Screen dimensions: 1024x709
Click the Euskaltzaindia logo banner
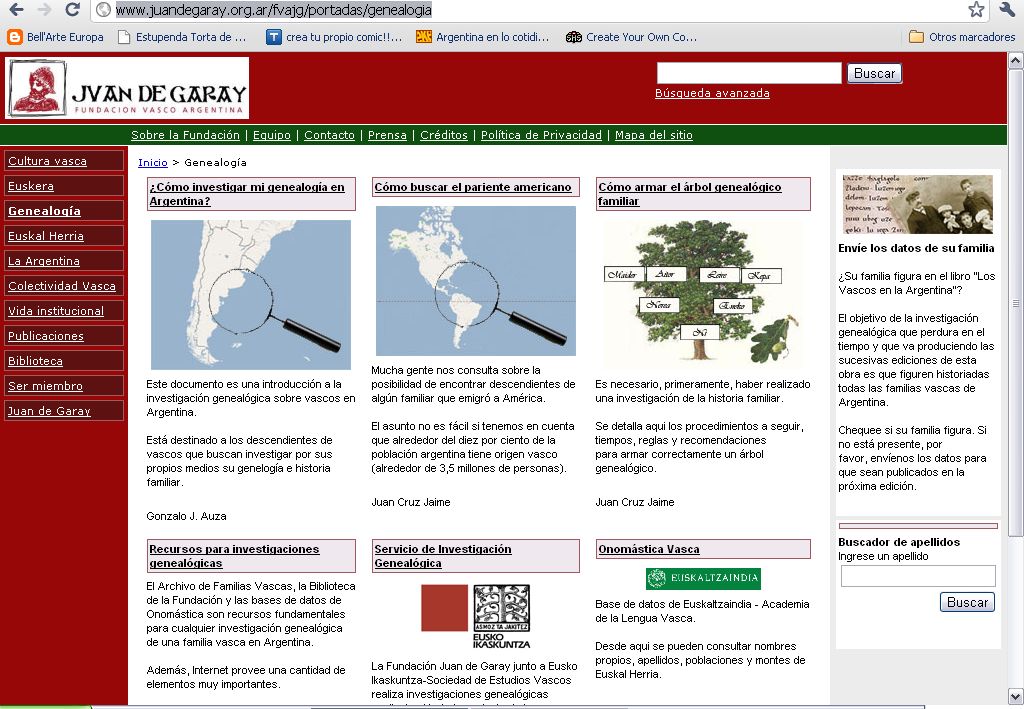[x=703, y=578]
